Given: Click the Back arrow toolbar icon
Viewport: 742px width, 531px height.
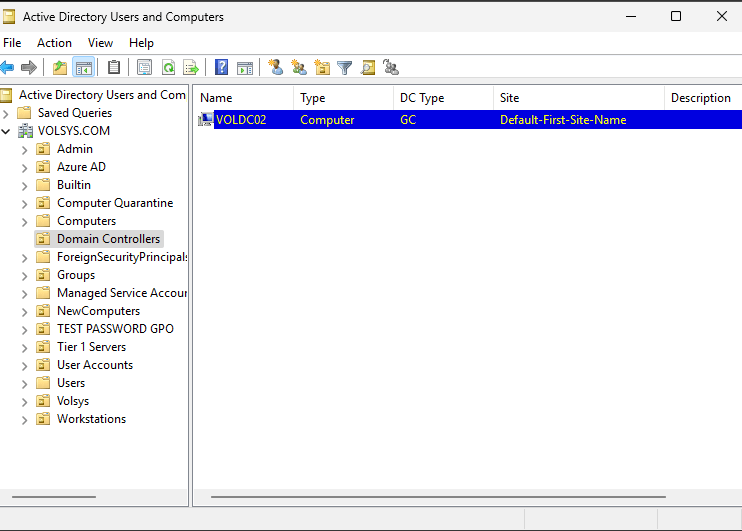Looking at the screenshot, I should coord(8,68).
